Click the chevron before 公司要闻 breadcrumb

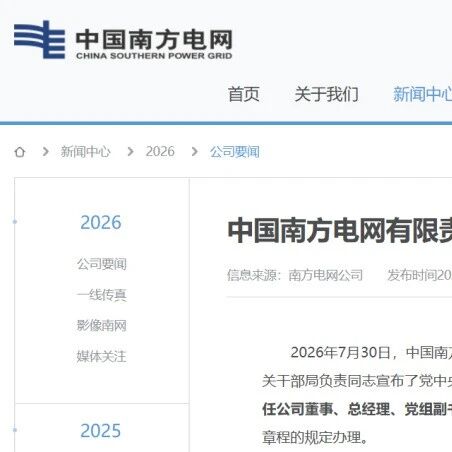pyautogui.click(x=194, y=152)
